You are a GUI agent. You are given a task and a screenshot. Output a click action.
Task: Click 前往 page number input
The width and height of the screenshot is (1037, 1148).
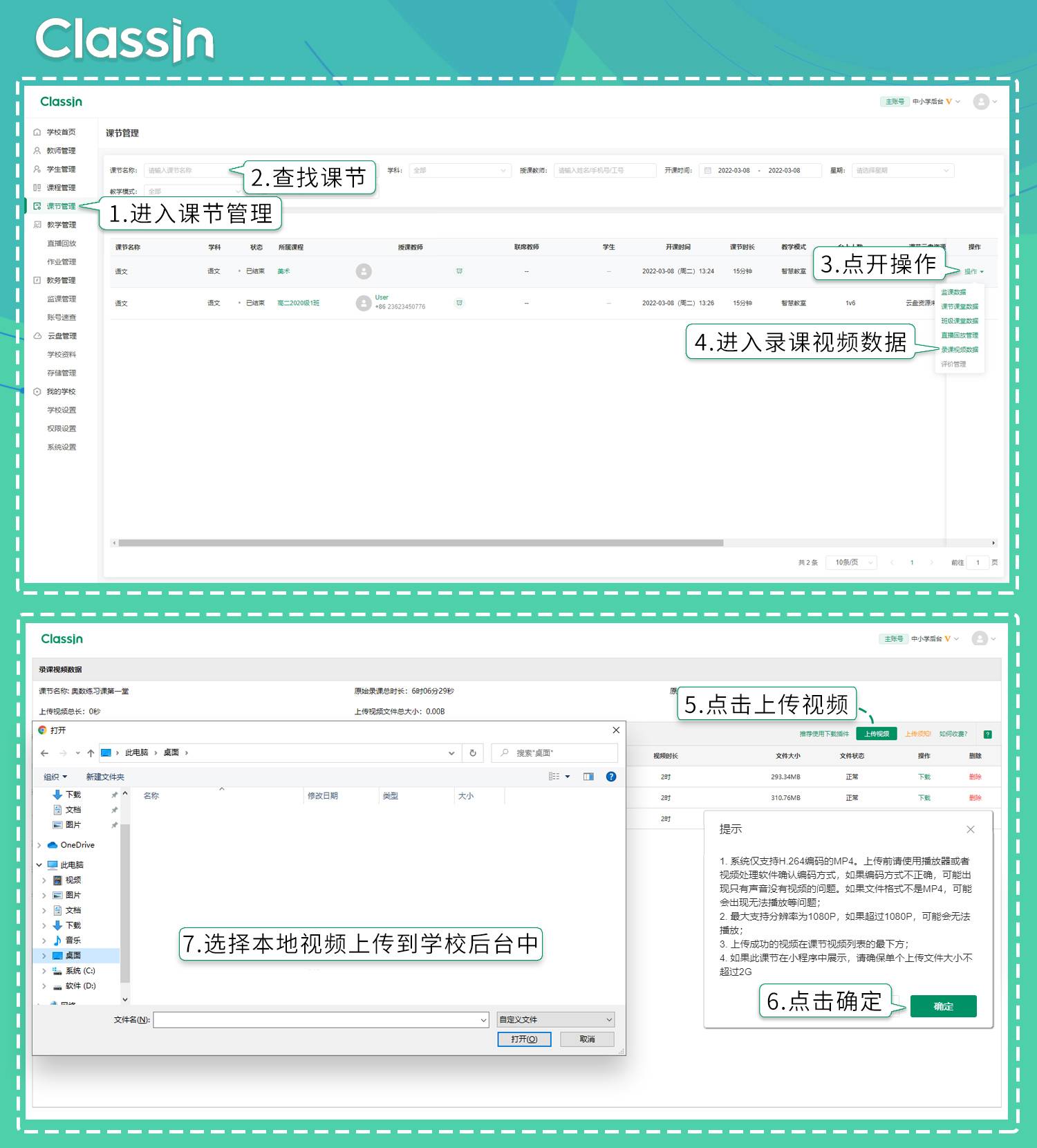click(x=978, y=563)
